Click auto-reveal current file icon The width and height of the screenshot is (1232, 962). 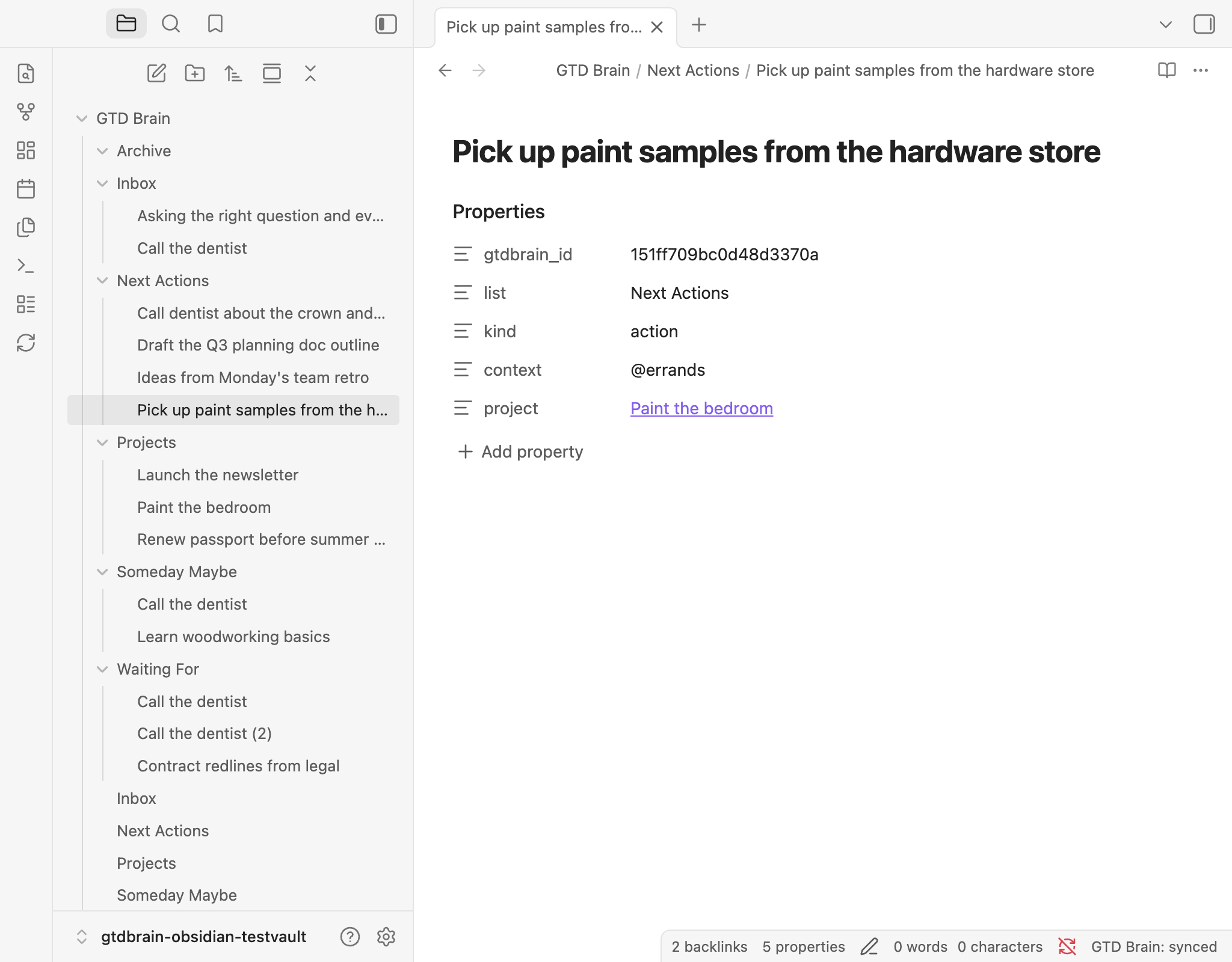[x=272, y=73]
